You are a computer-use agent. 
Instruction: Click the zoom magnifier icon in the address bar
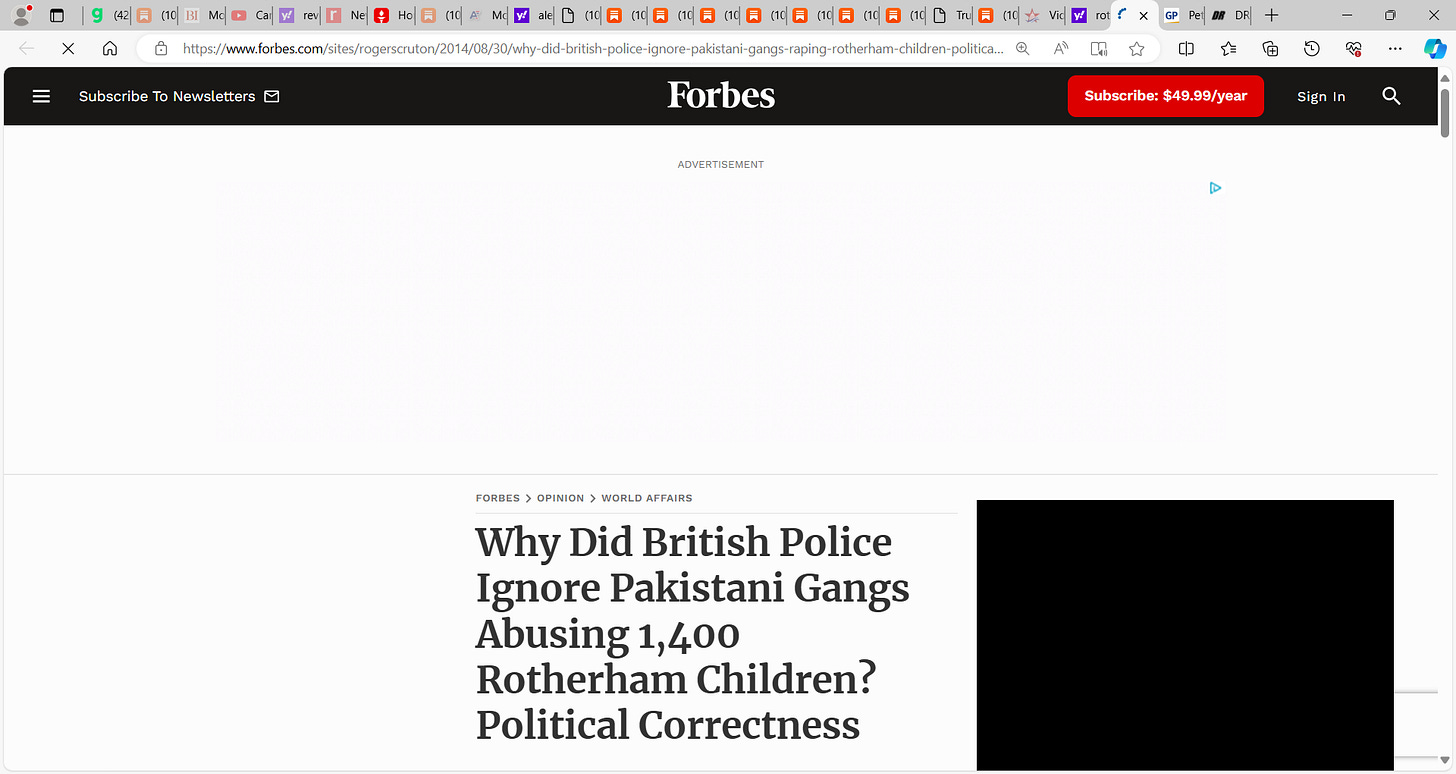[1022, 48]
